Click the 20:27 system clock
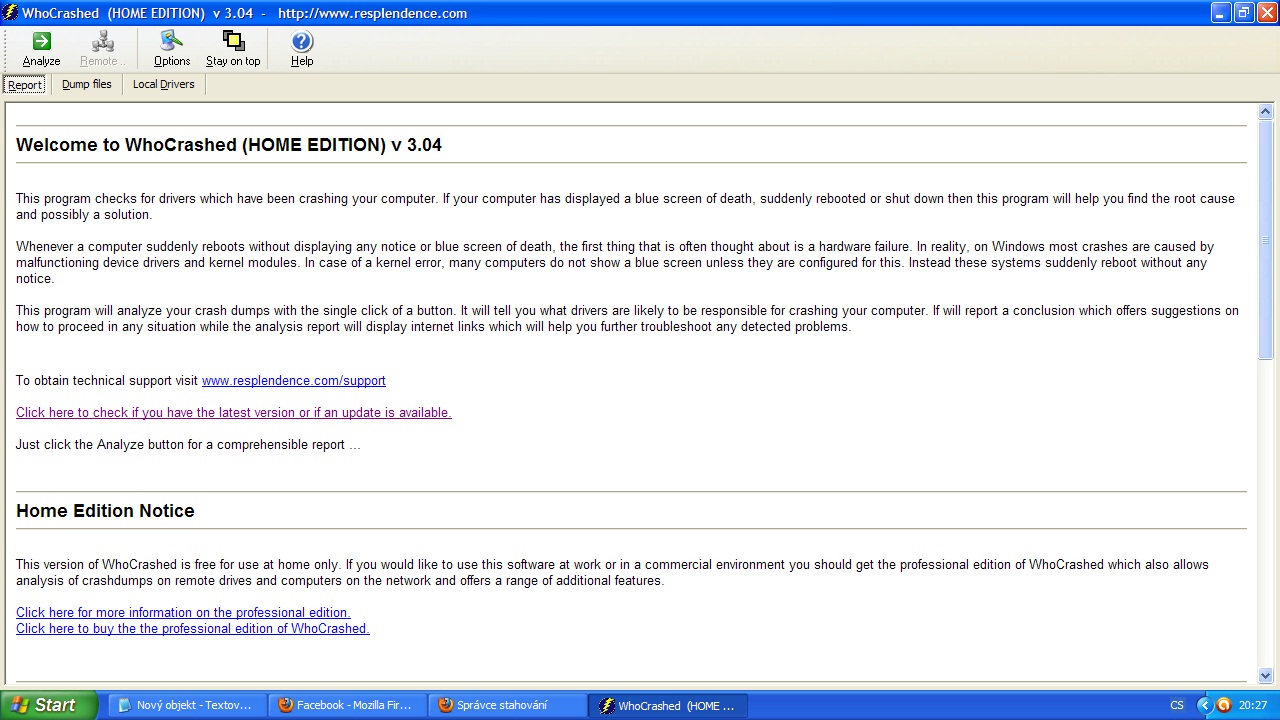Viewport: 1280px width, 720px height. 1253,705
